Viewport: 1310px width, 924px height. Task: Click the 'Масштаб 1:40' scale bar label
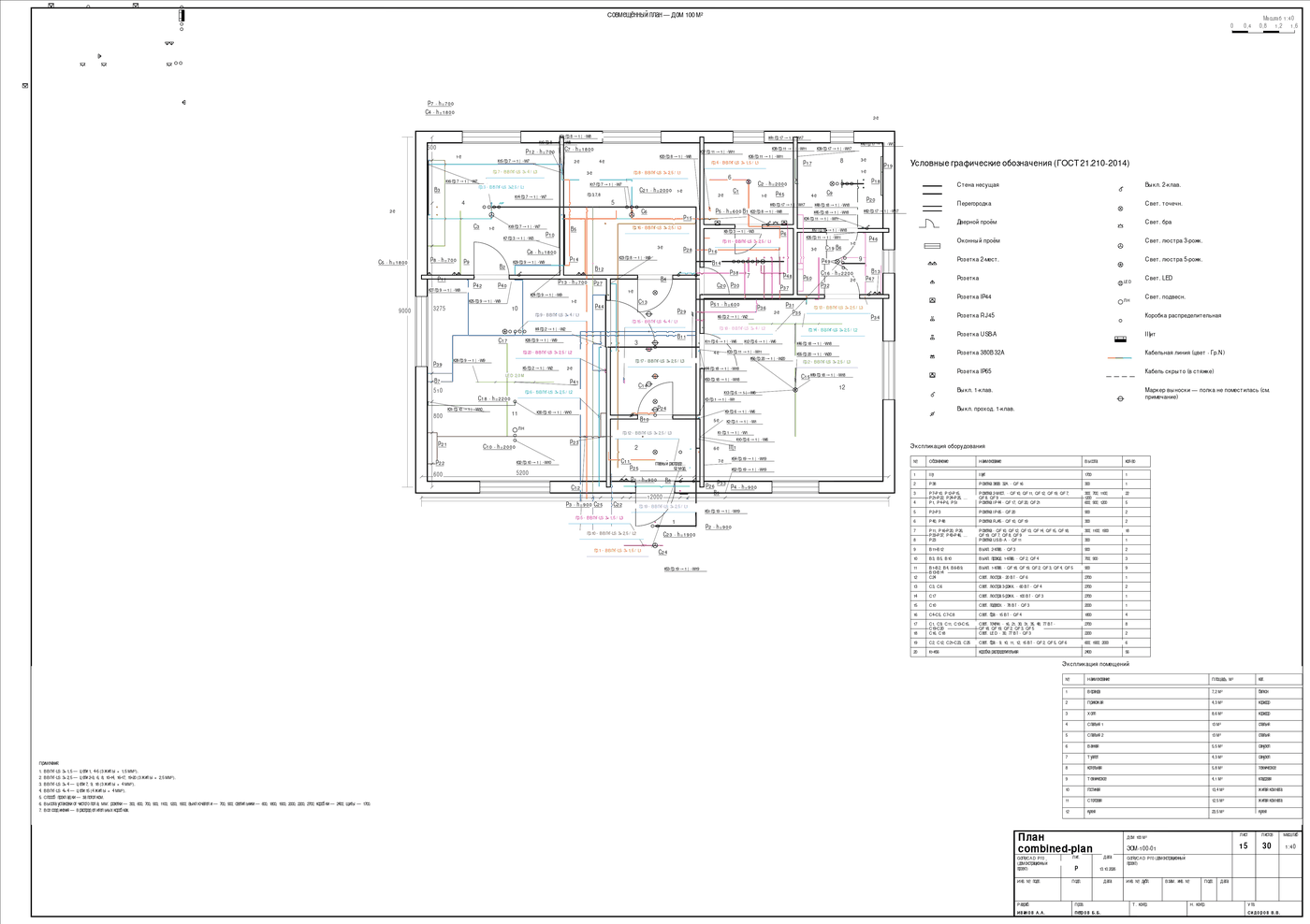tap(1279, 19)
